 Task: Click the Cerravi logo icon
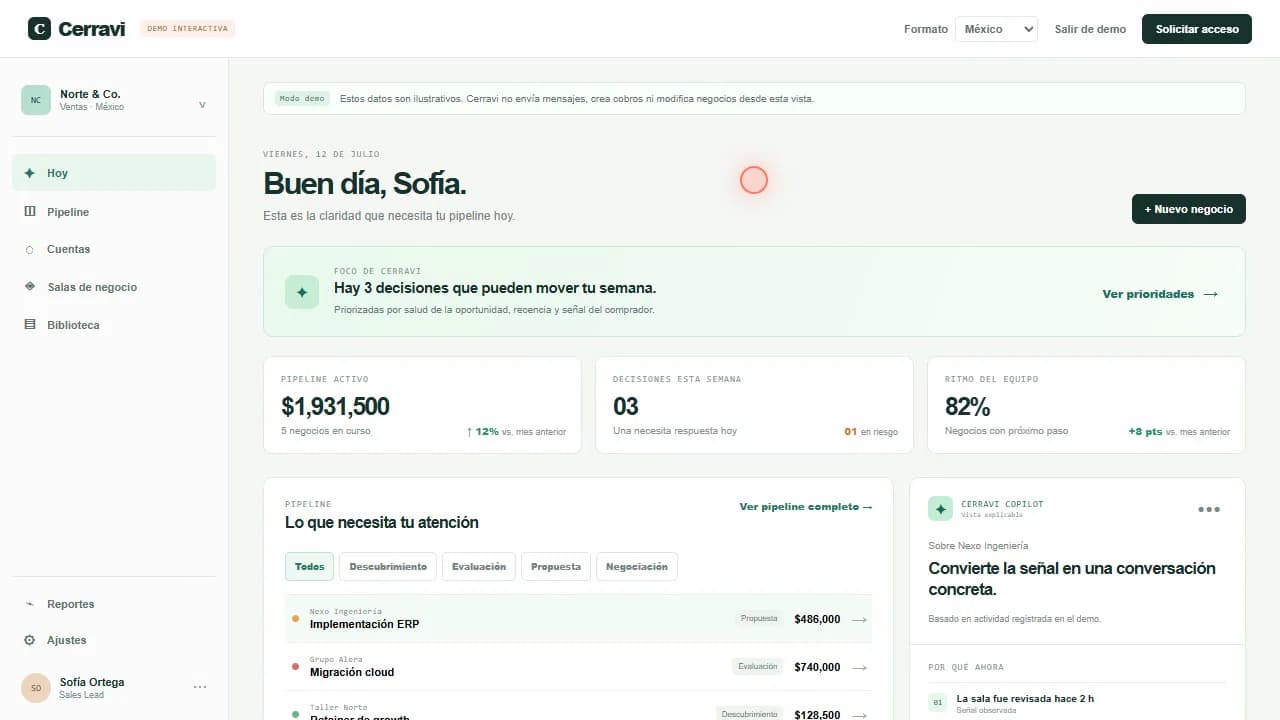[x=39, y=29]
